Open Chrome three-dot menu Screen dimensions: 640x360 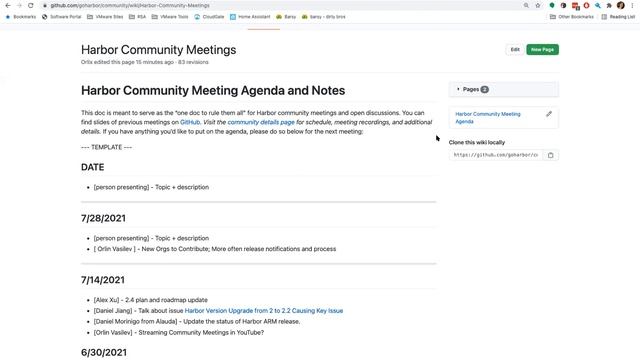pyautogui.click(x=632, y=5)
